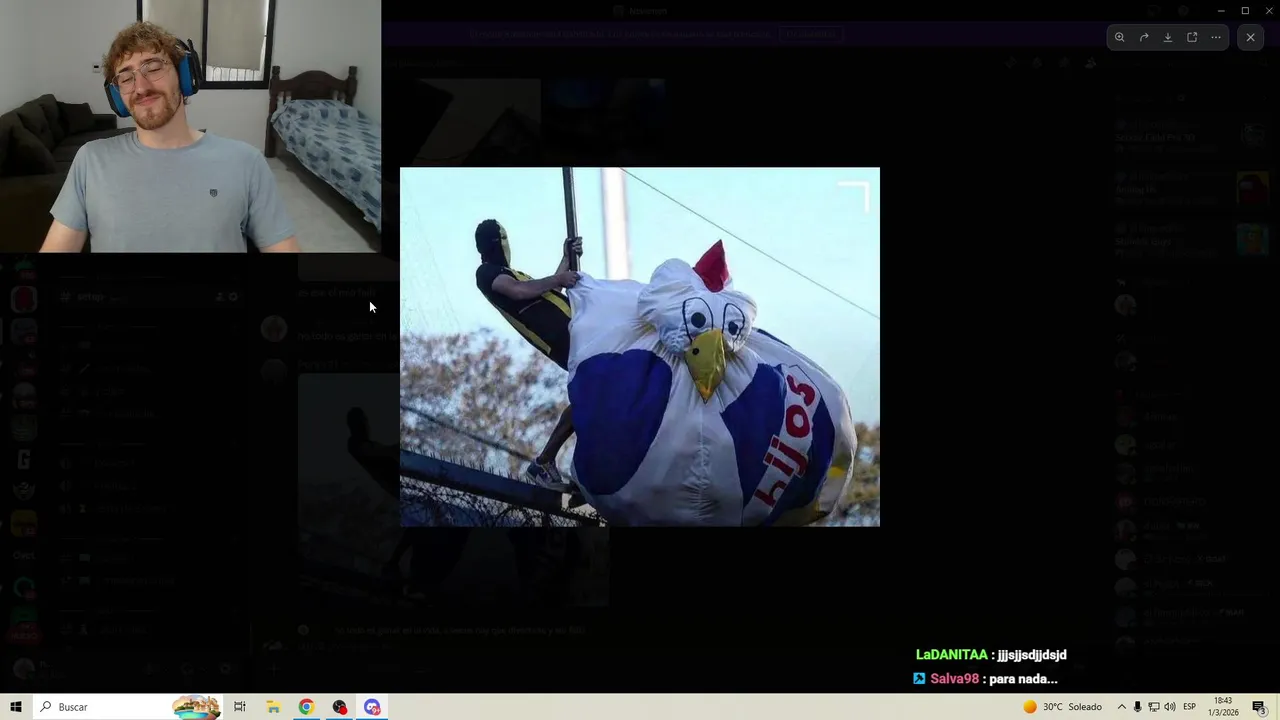Image resolution: width=1280 pixels, height=720 pixels.
Task: Open File Explorer from the taskbar
Action: click(x=273, y=707)
